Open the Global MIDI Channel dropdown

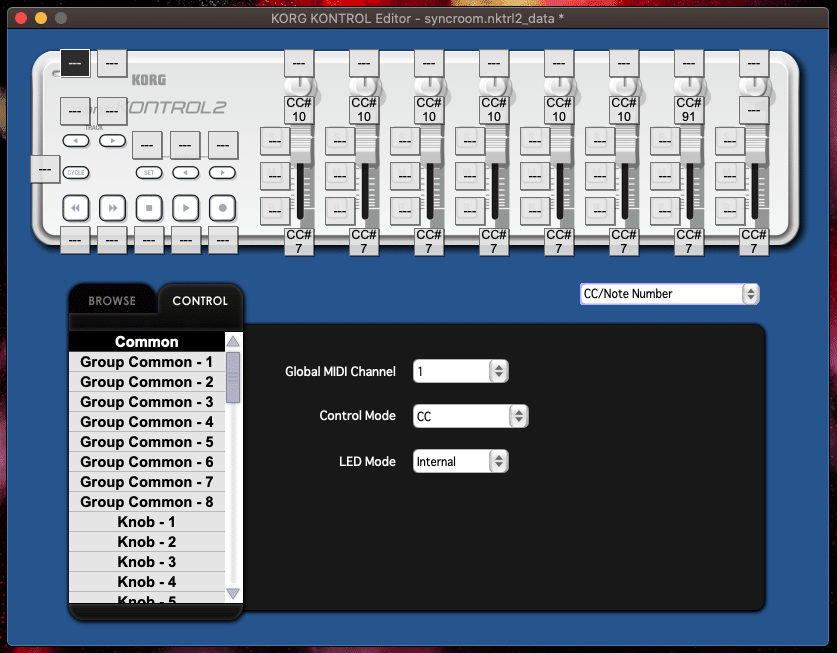pos(461,371)
